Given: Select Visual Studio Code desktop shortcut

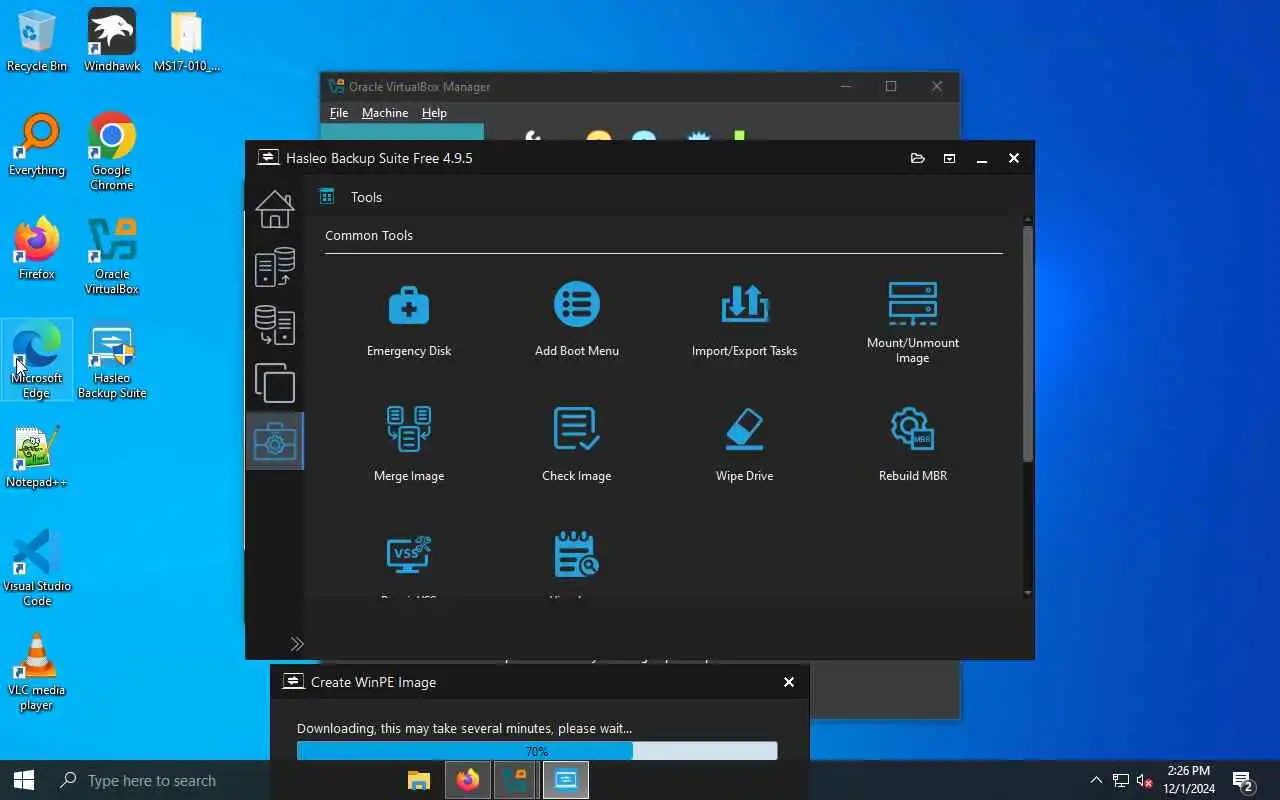Looking at the screenshot, I should 37,568.
